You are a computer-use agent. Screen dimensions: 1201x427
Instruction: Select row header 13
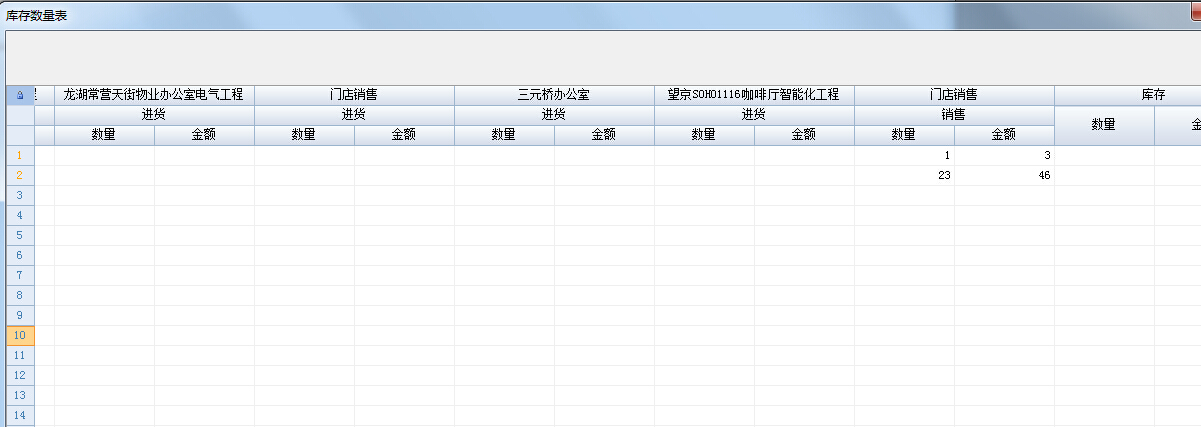point(20,395)
